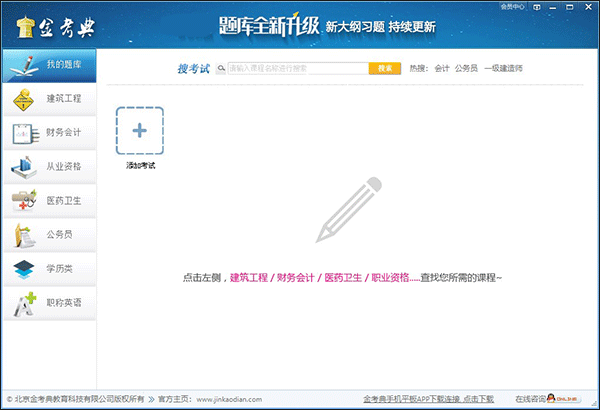
Task: Open 学历类 category
Action: click(50, 269)
